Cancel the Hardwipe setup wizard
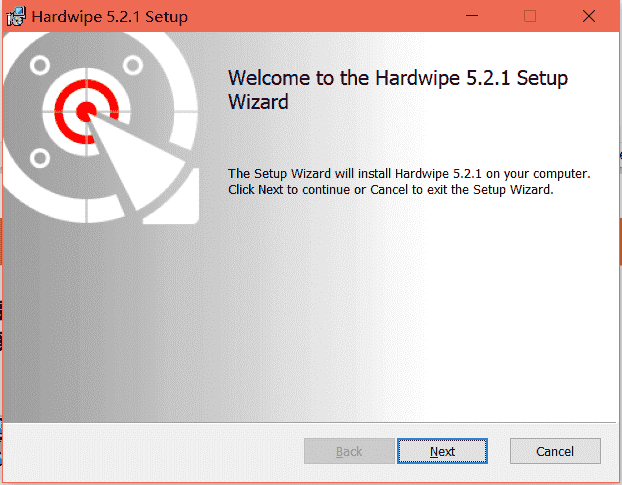The width and height of the screenshot is (622, 485). point(555,451)
